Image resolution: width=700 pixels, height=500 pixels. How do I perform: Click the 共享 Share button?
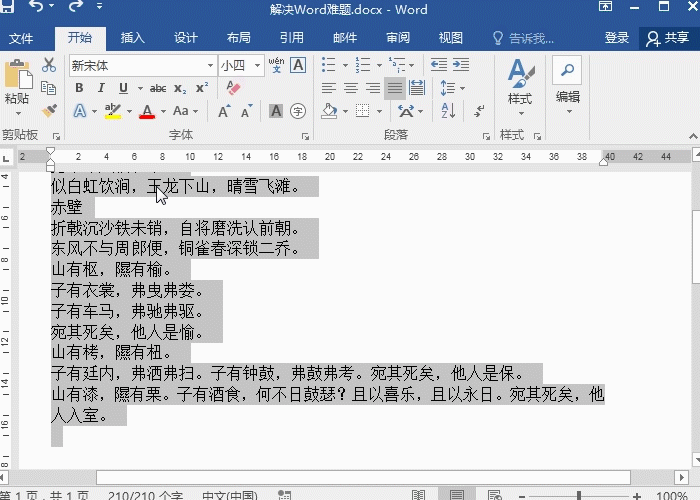point(668,38)
